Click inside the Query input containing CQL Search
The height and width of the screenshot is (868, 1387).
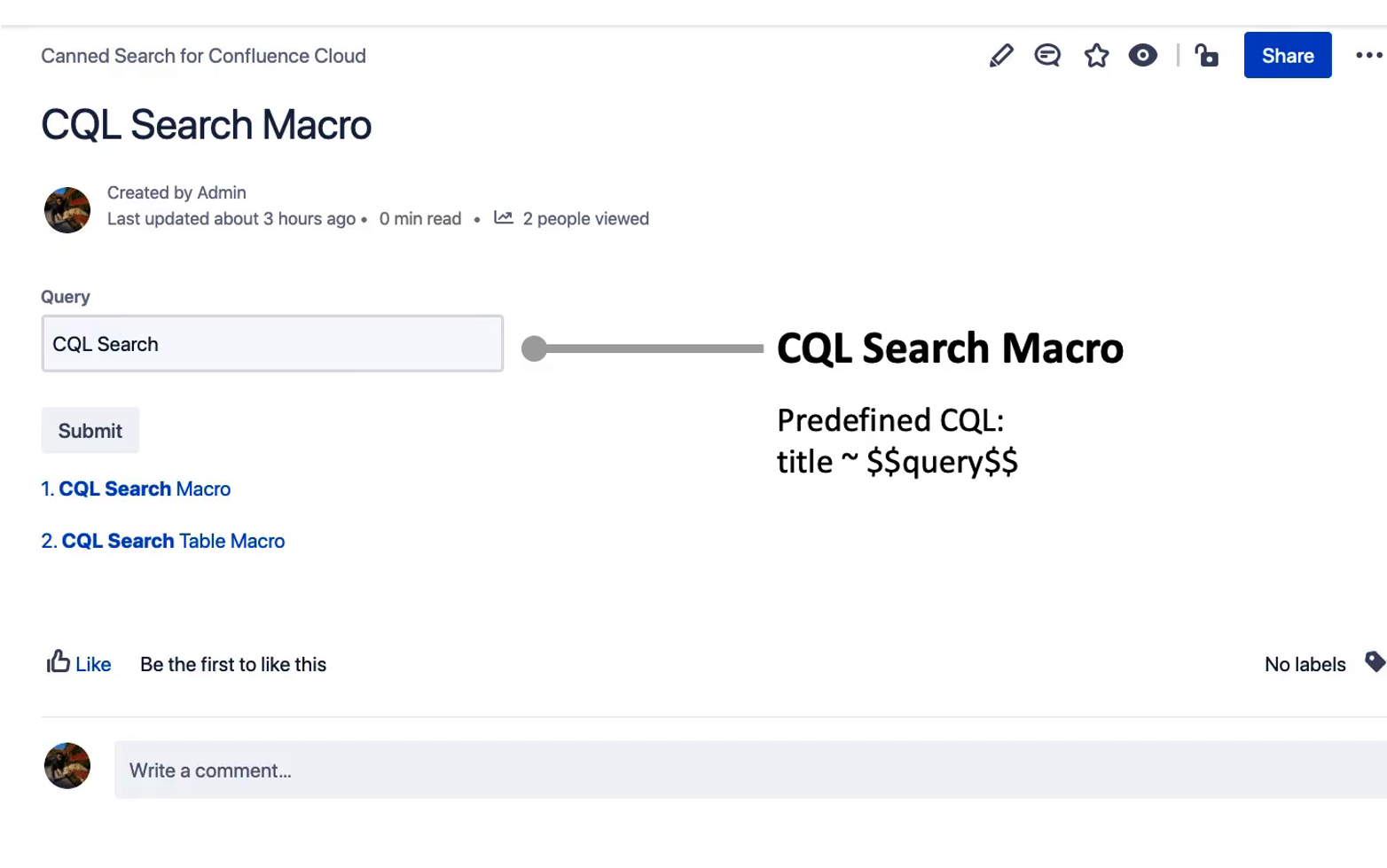click(x=271, y=344)
